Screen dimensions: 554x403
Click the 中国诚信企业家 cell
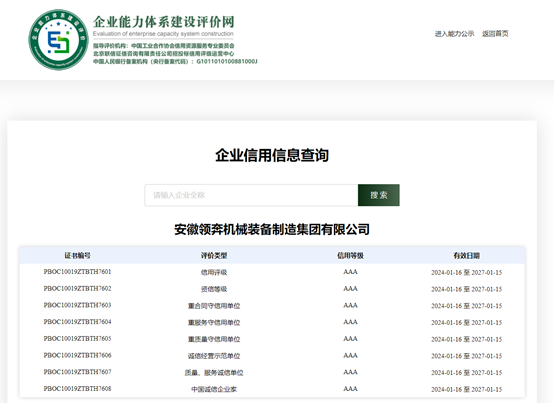point(214,389)
